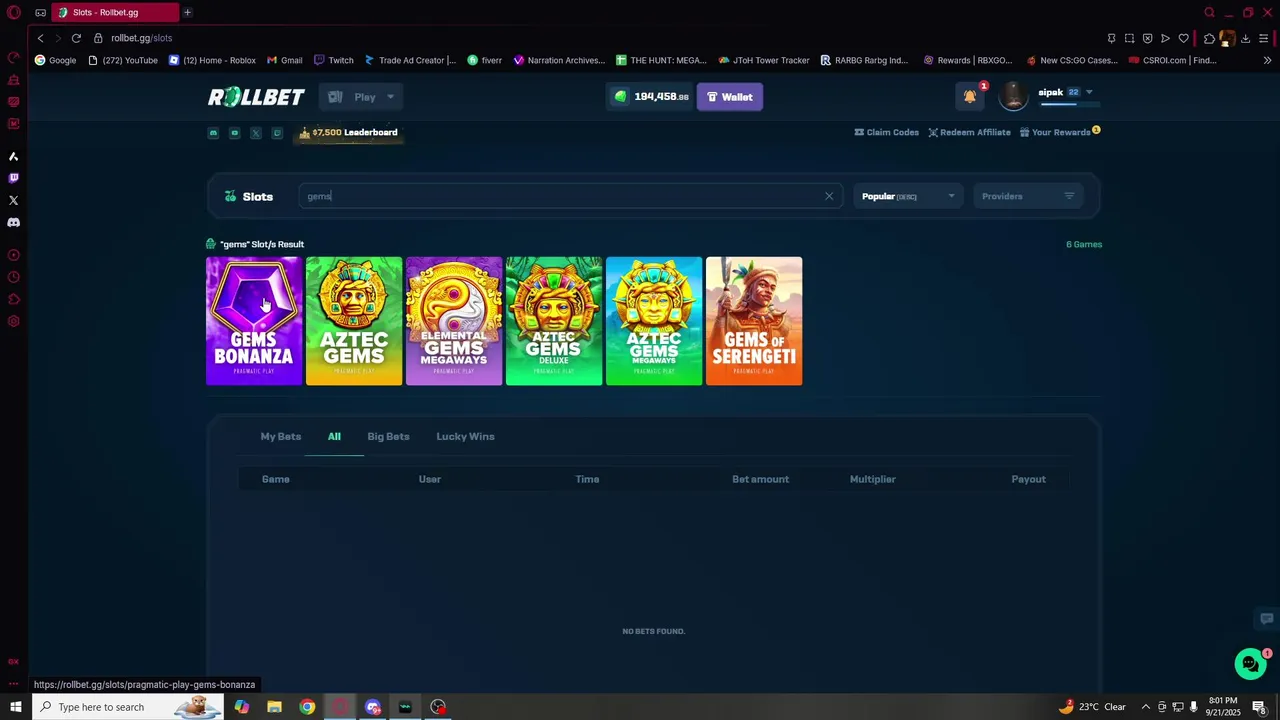Screen dimensions: 1280x720
Task: Open the Opera sidebar settings gear
Action: click(x=14, y=321)
